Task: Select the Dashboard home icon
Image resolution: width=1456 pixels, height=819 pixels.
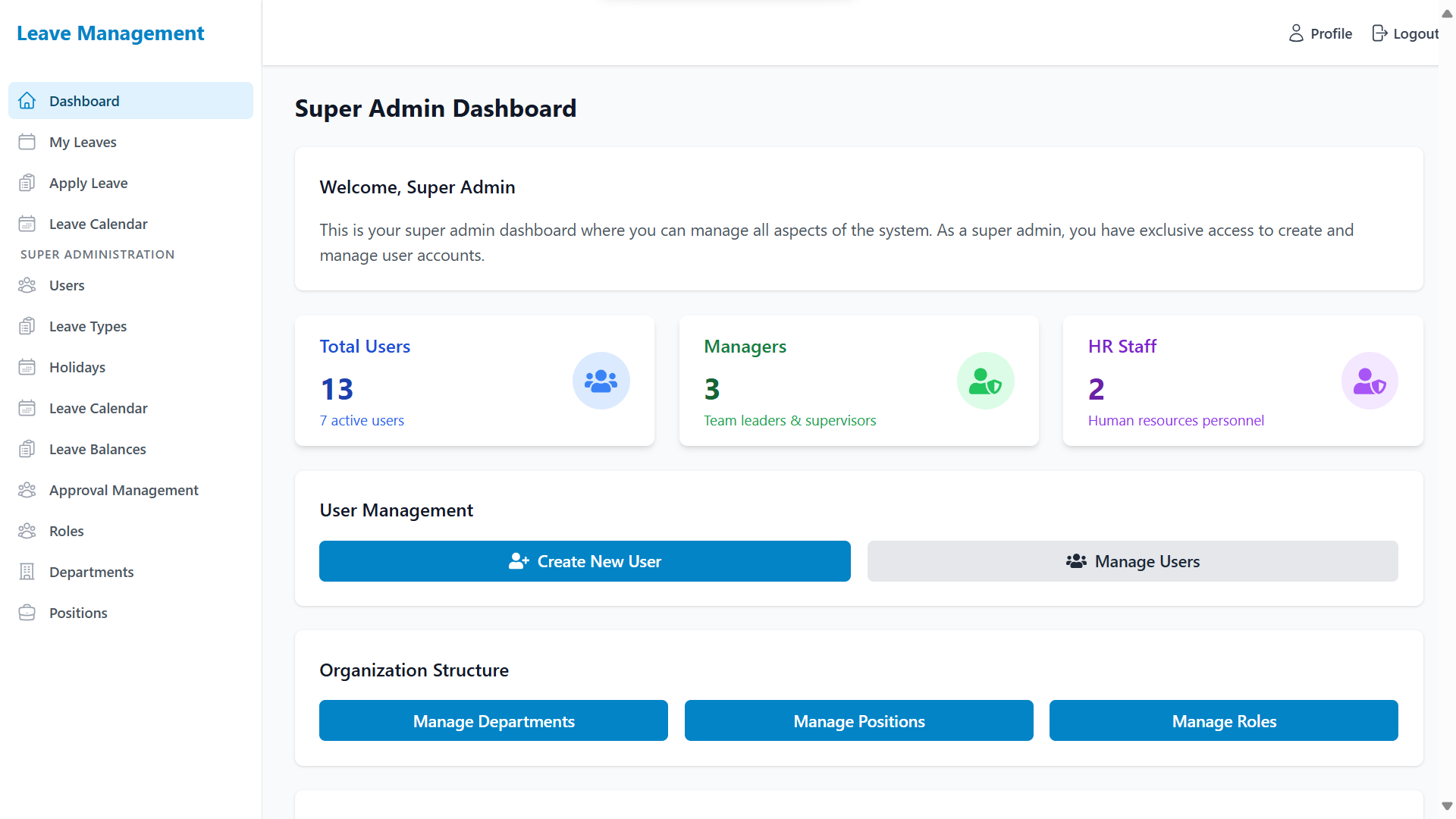Action: coord(27,100)
